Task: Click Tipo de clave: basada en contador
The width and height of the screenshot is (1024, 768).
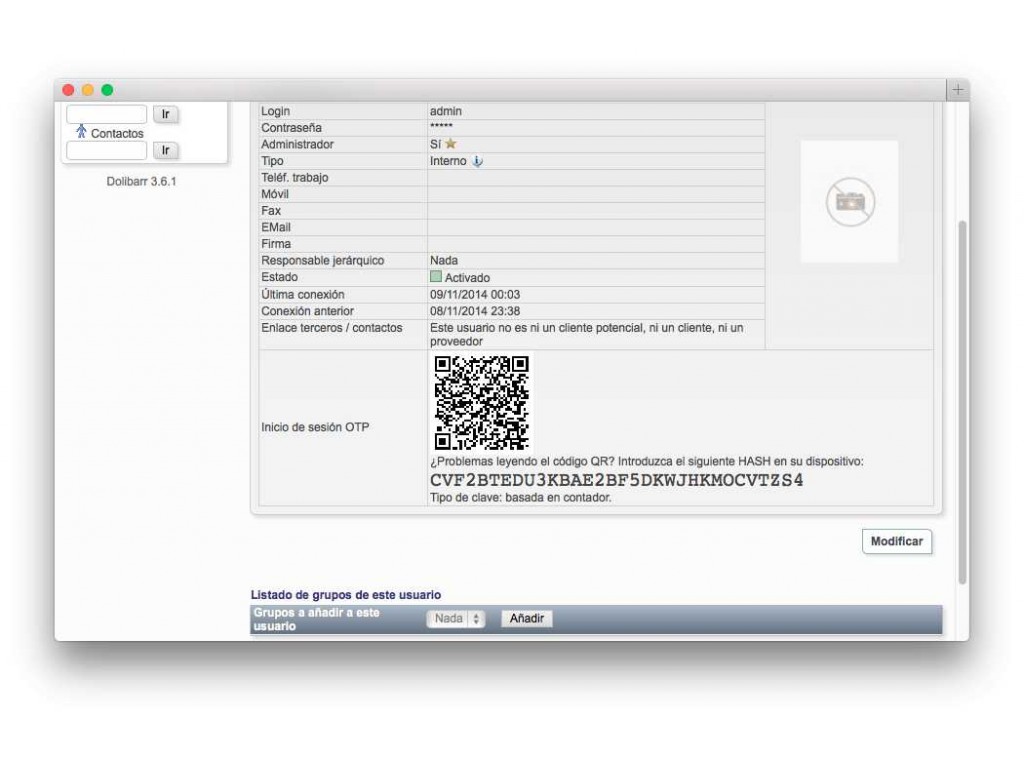Action: (x=520, y=498)
